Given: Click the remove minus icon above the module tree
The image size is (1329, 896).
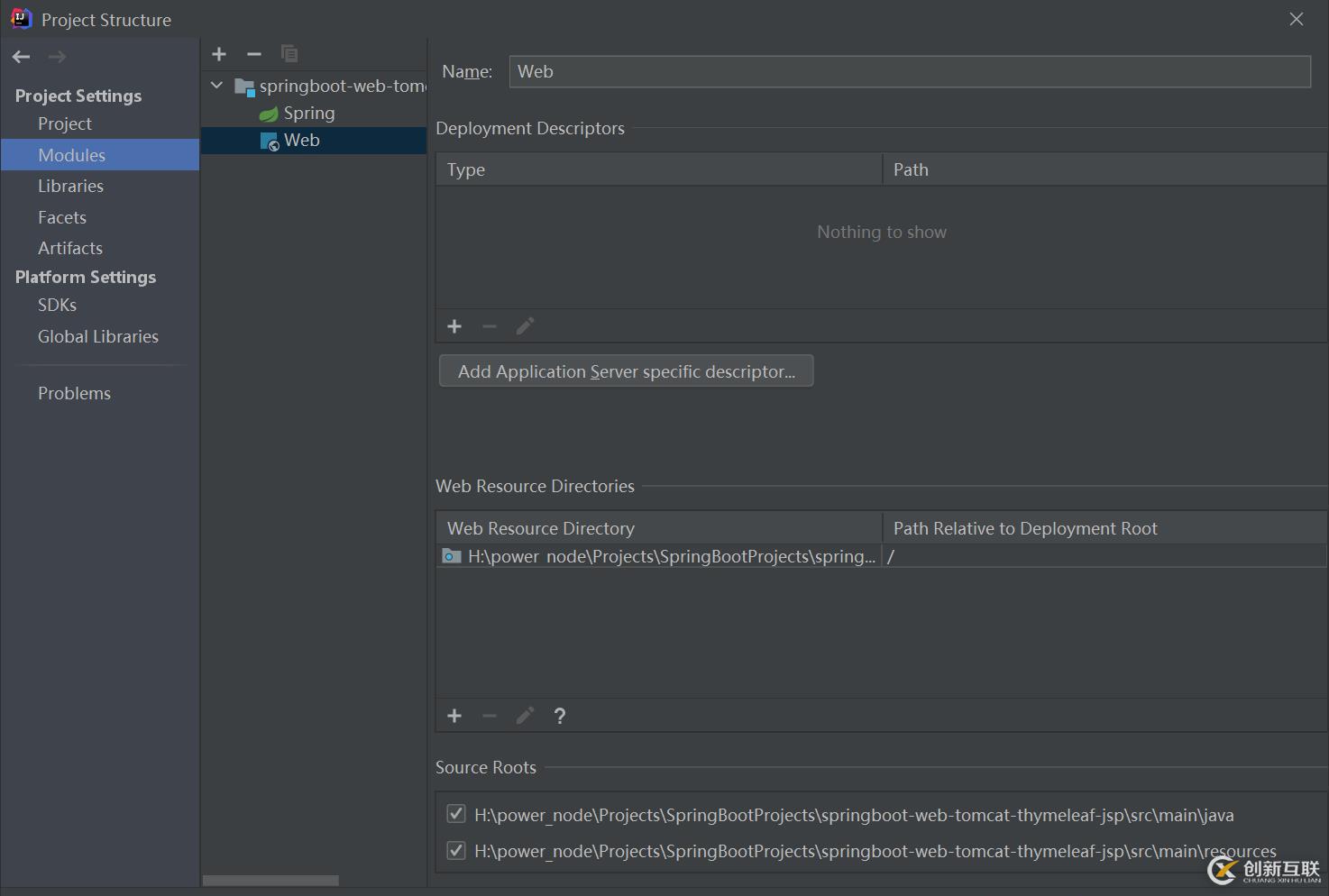Looking at the screenshot, I should click(254, 54).
